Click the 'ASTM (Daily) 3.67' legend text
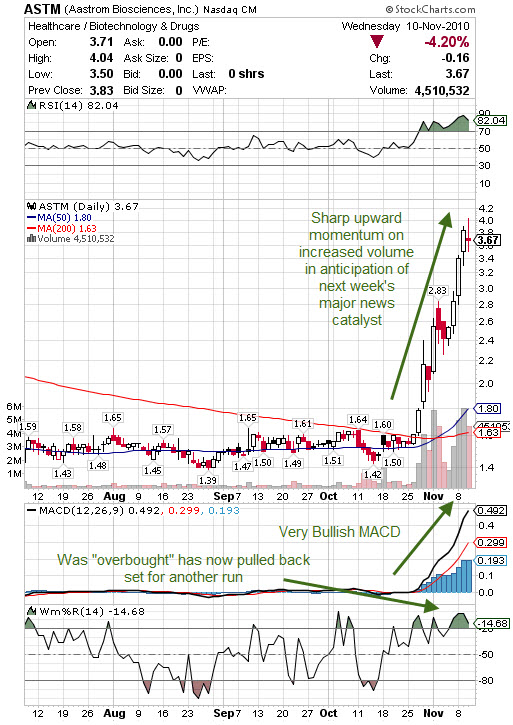 [88, 206]
